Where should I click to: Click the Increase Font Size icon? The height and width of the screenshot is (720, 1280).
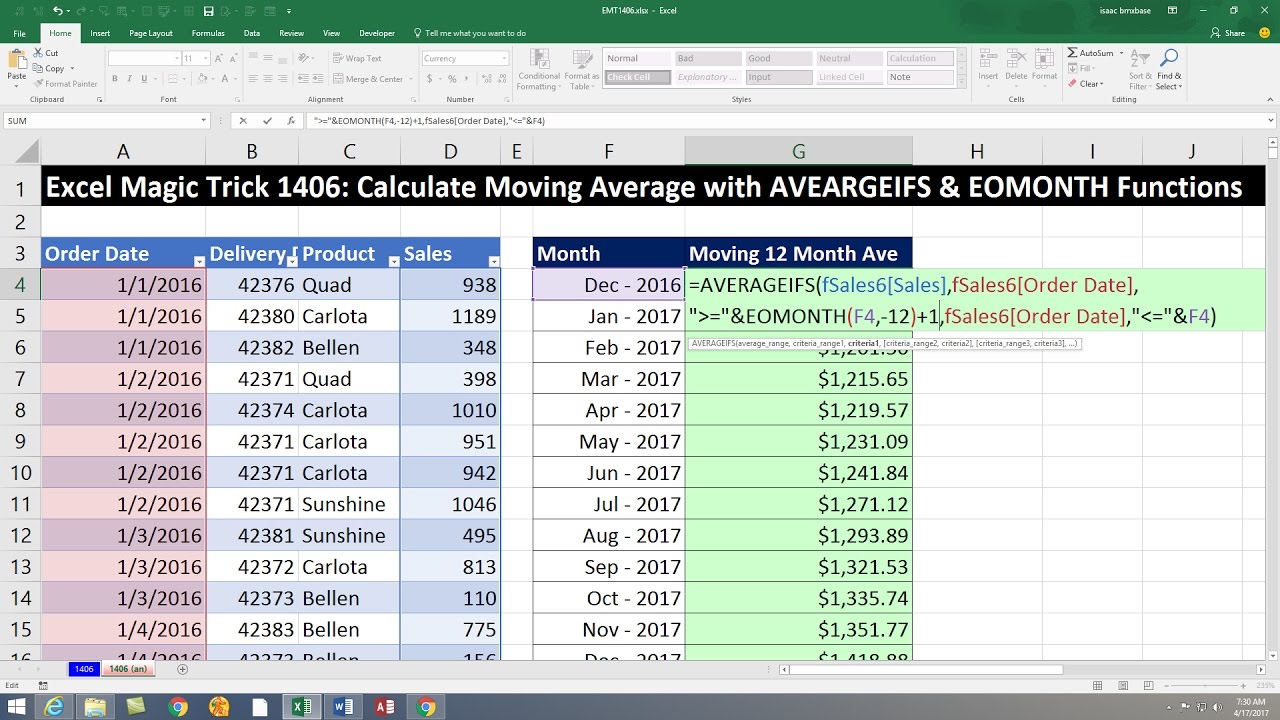tap(217, 59)
